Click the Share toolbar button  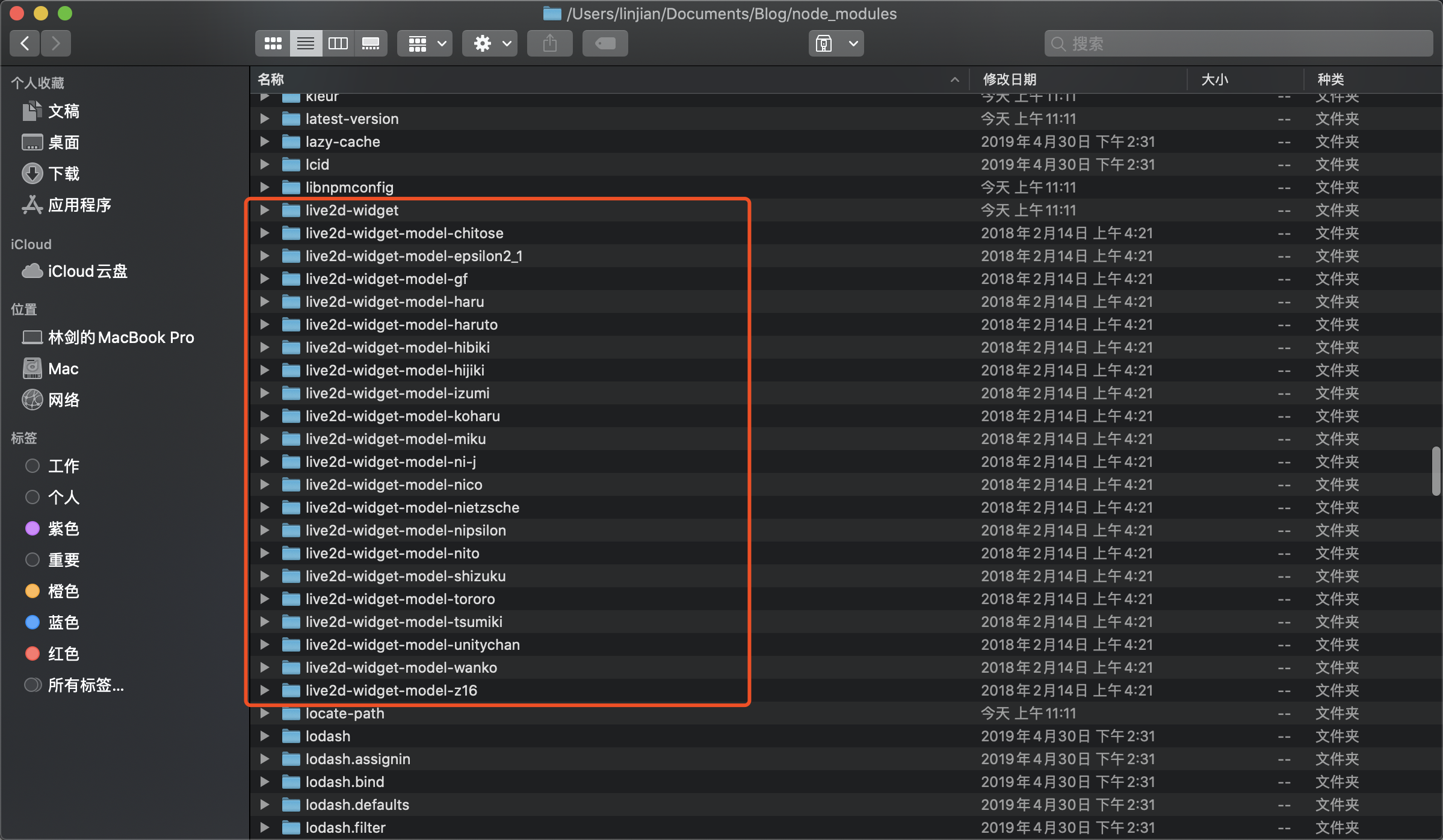pyautogui.click(x=550, y=43)
